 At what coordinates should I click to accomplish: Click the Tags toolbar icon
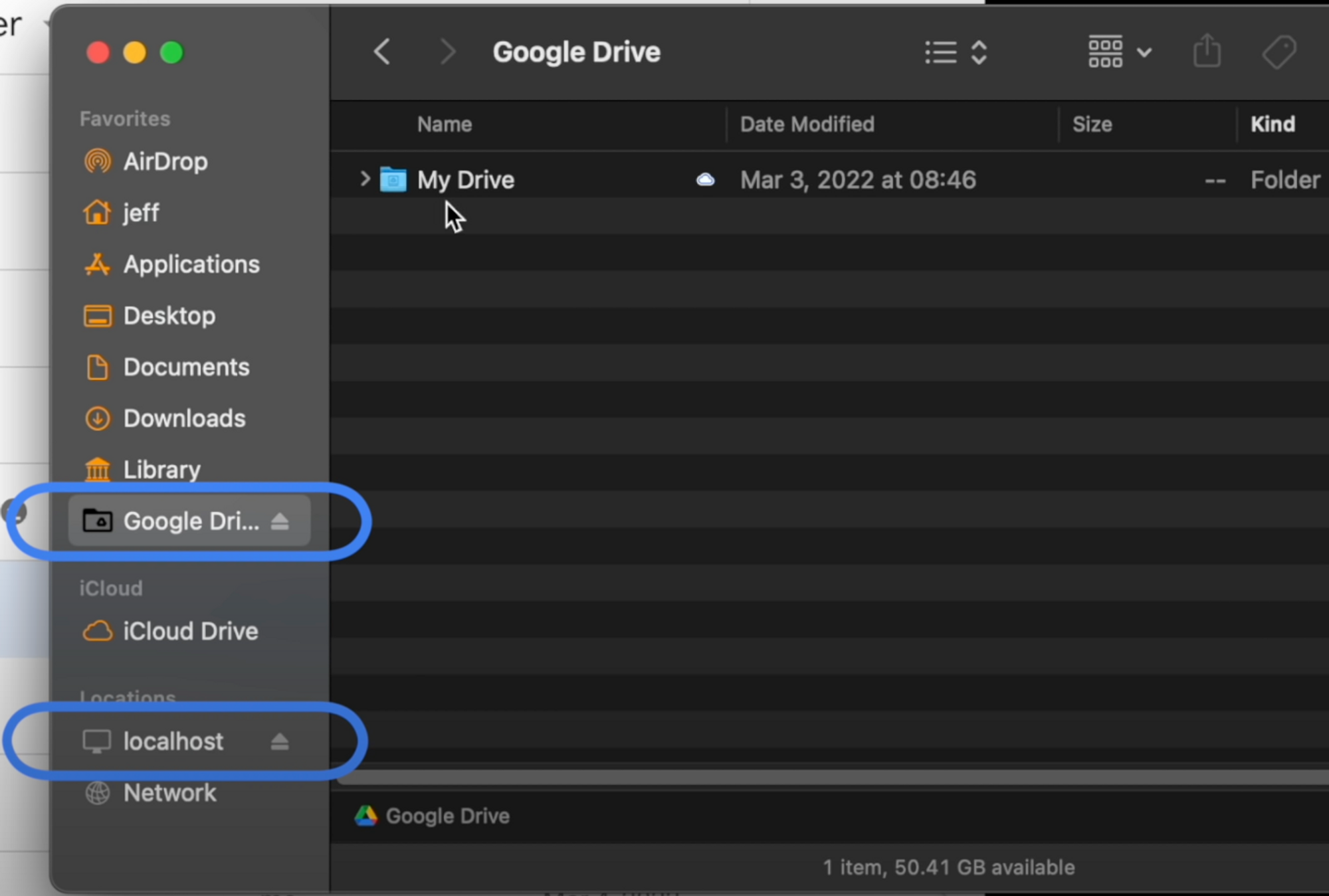1279,52
